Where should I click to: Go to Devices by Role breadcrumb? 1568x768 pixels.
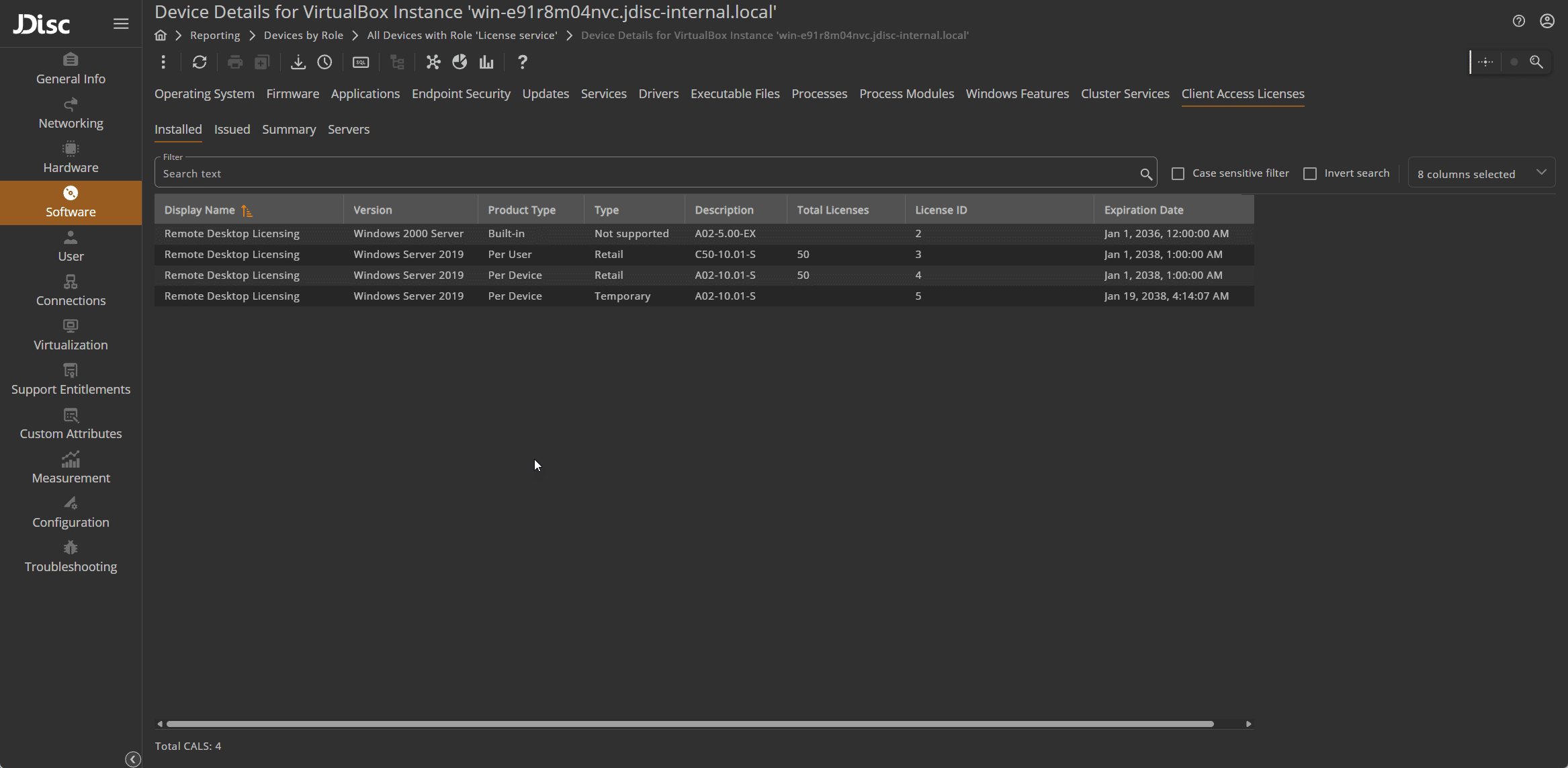click(x=303, y=36)
